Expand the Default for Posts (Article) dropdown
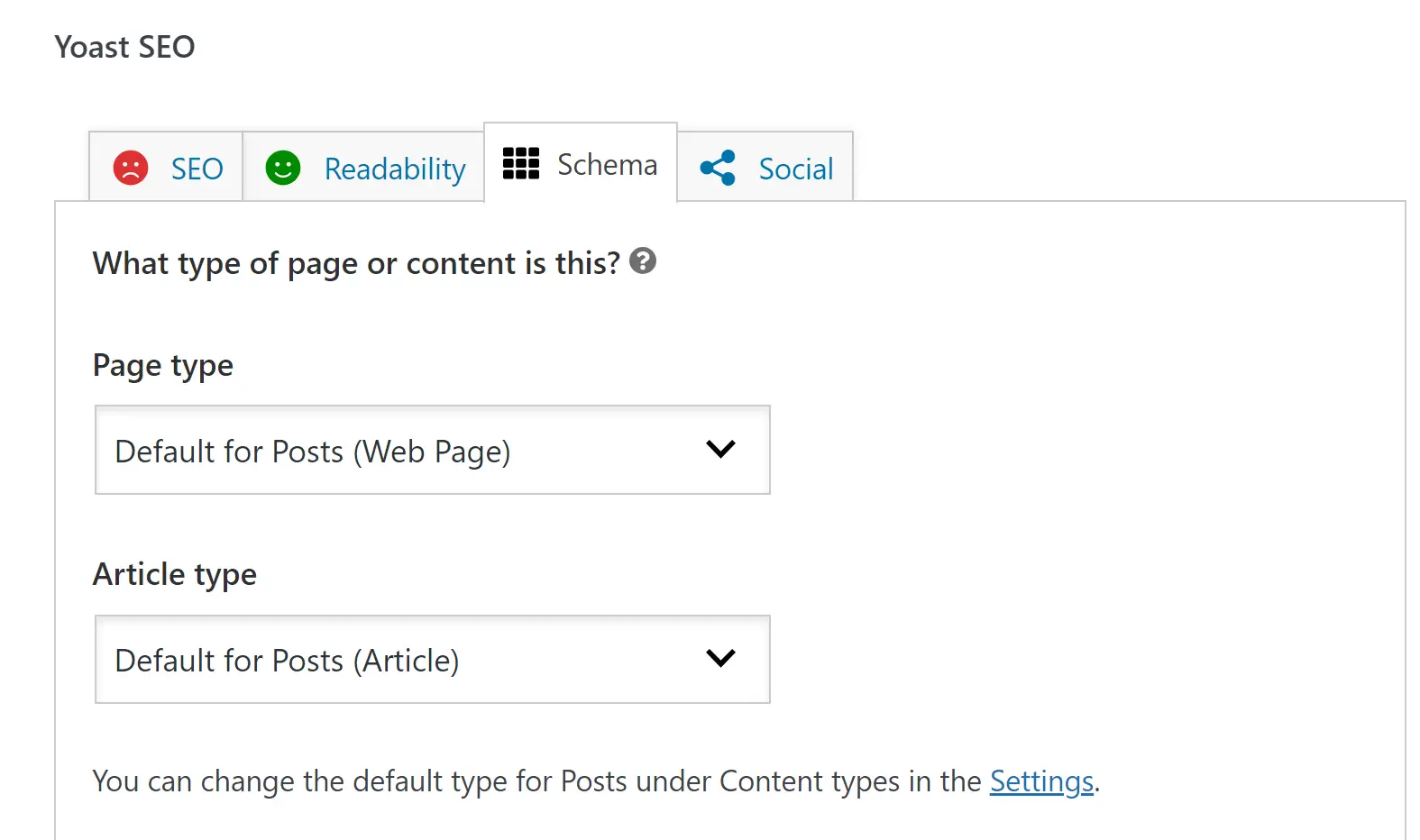The width and height of the screenshot is (1420, 840). (x=433, y=659)
